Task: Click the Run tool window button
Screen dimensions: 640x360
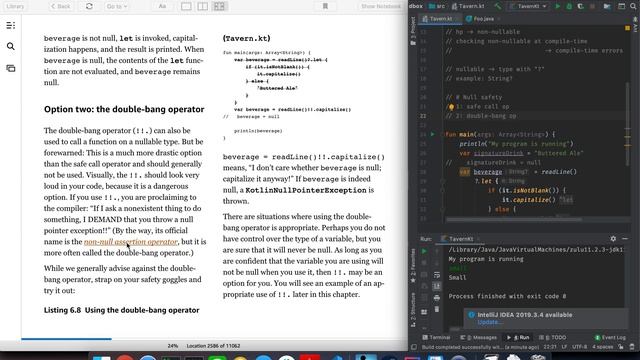Action: (x=518, y=338)
